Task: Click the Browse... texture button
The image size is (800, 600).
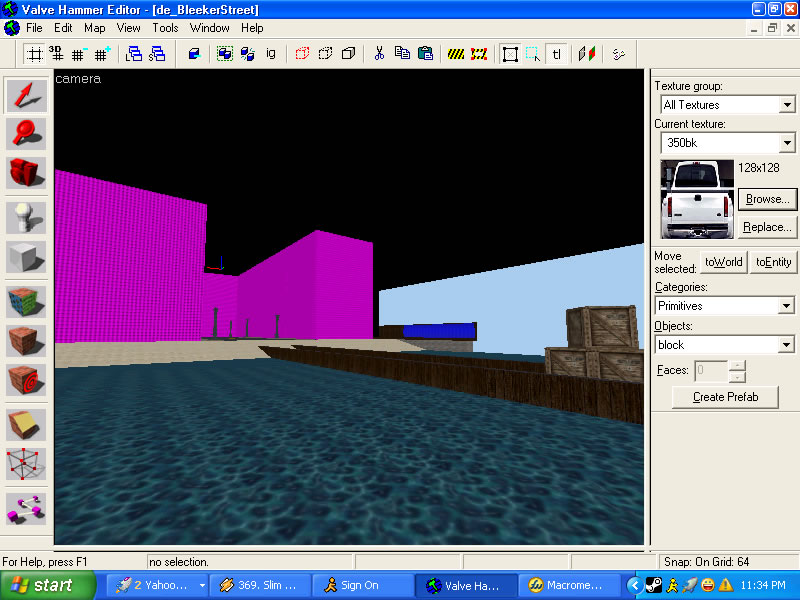Action: [768, 199]
